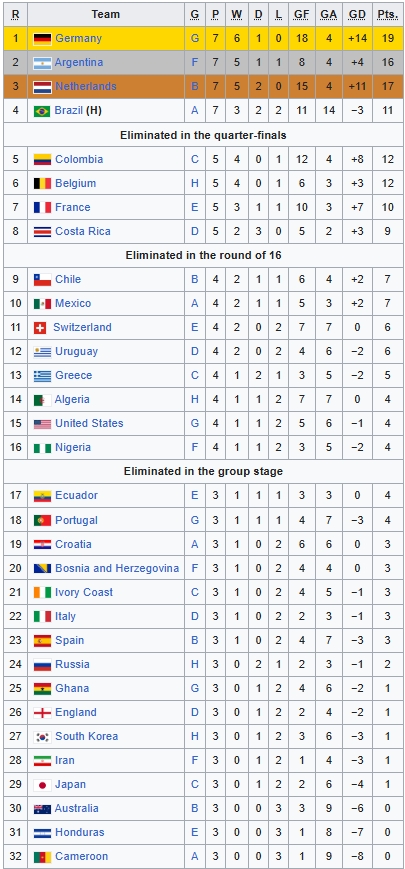Click the United States flag icon
The image size is (405, 869).
point(42,424)
